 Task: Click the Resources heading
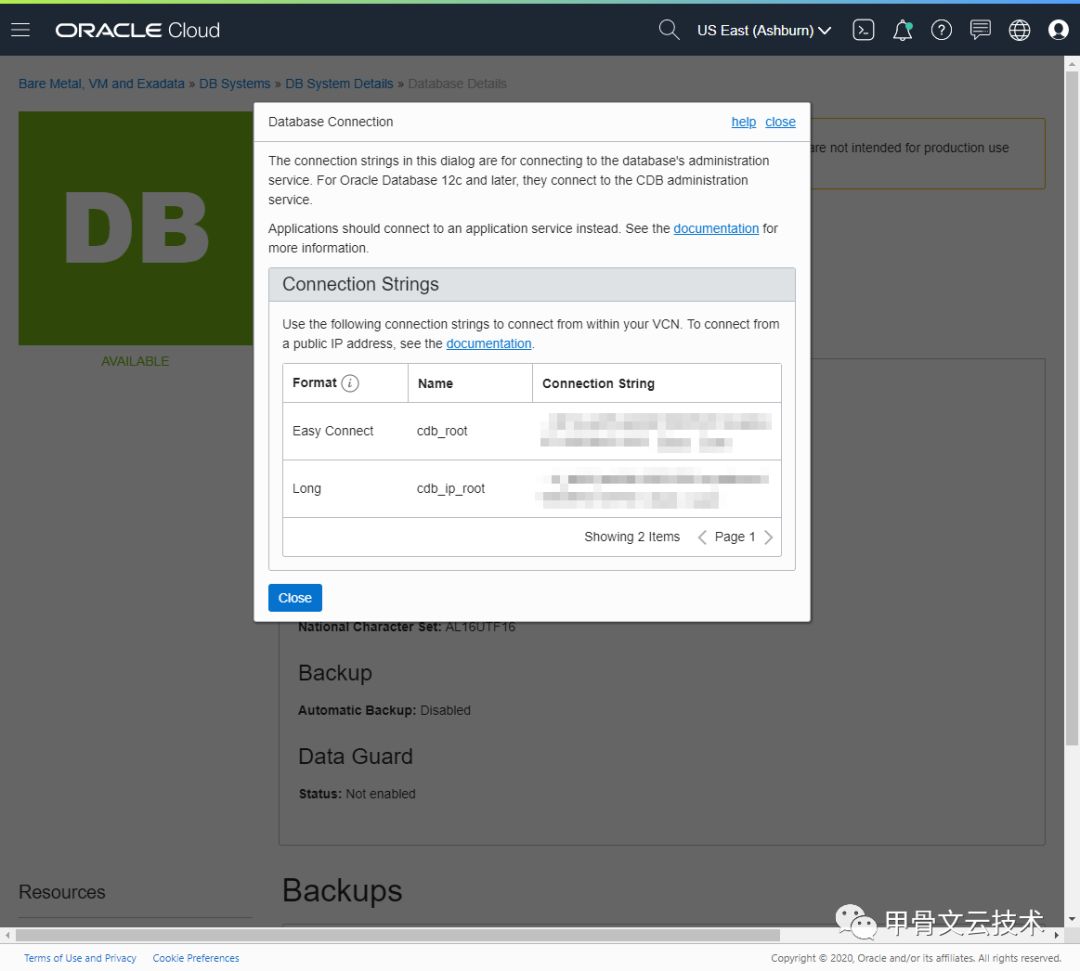pyautogui.click(x=62, y=892)
